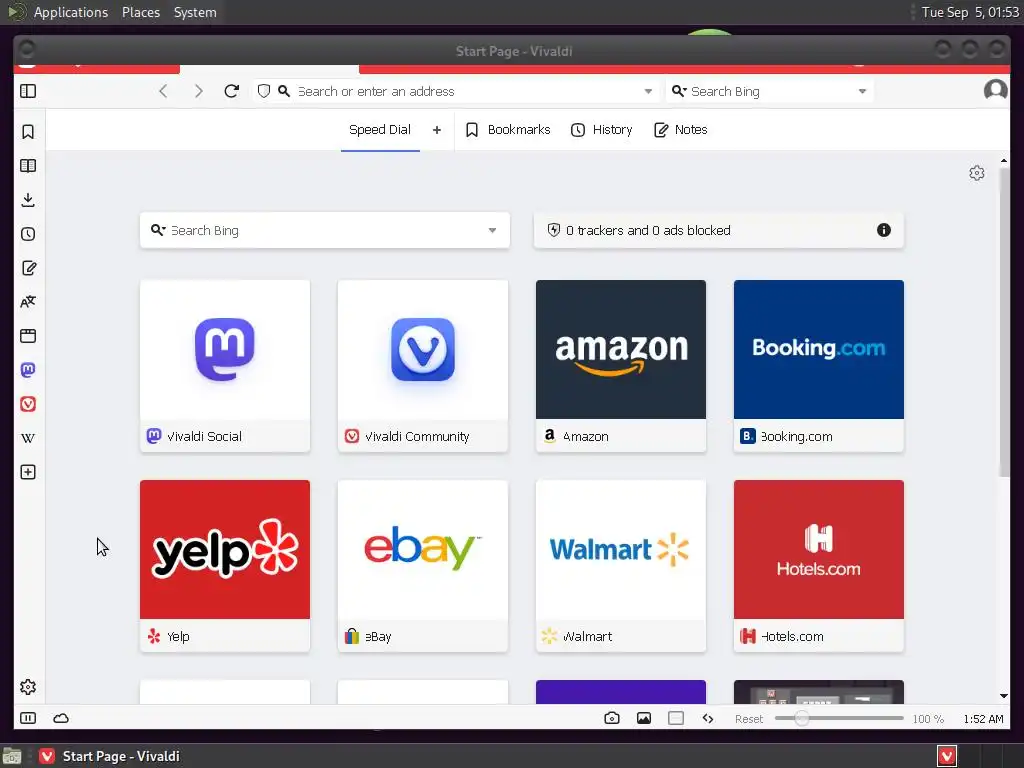
Task: Open the Mastodon web panel
Action: tap(28, 370)
